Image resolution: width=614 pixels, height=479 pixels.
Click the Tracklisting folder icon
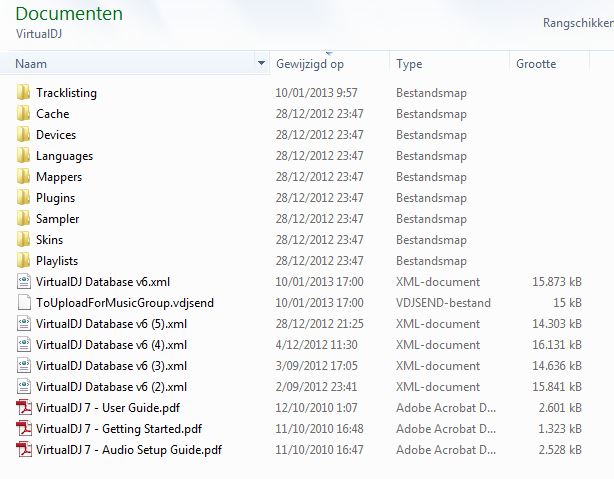[x=23, y=92]
